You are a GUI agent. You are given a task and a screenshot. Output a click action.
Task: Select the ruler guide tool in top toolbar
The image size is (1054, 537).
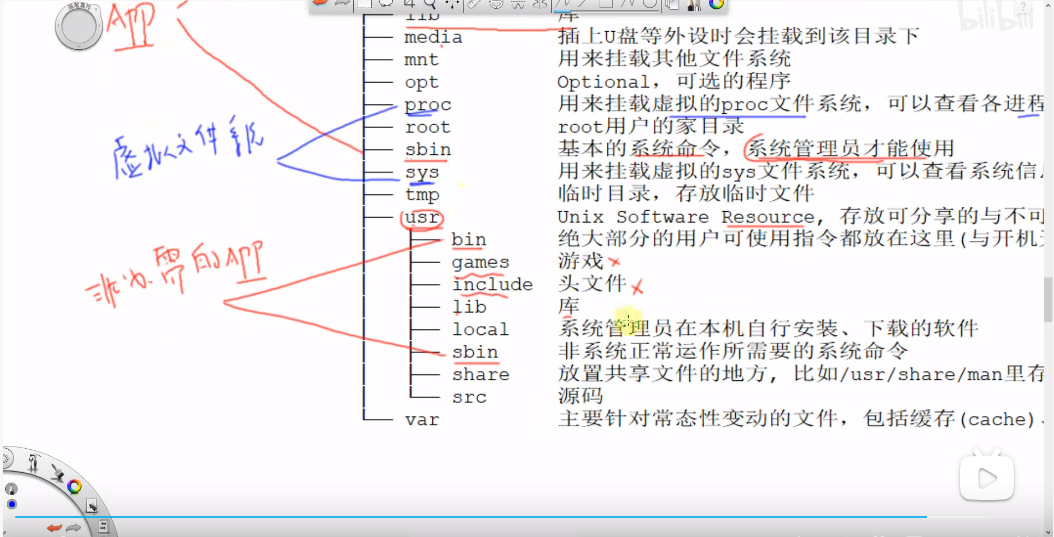coord(475,4)
